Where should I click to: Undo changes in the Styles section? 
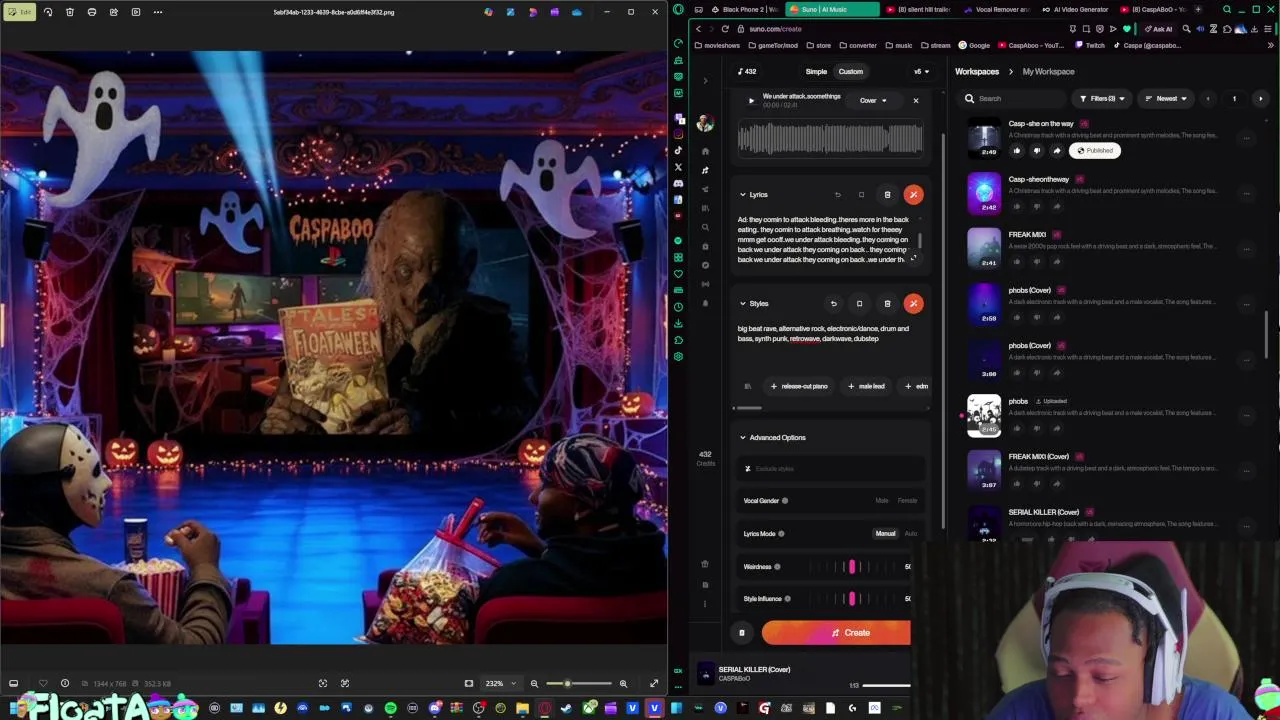click(x=834, y=304)
